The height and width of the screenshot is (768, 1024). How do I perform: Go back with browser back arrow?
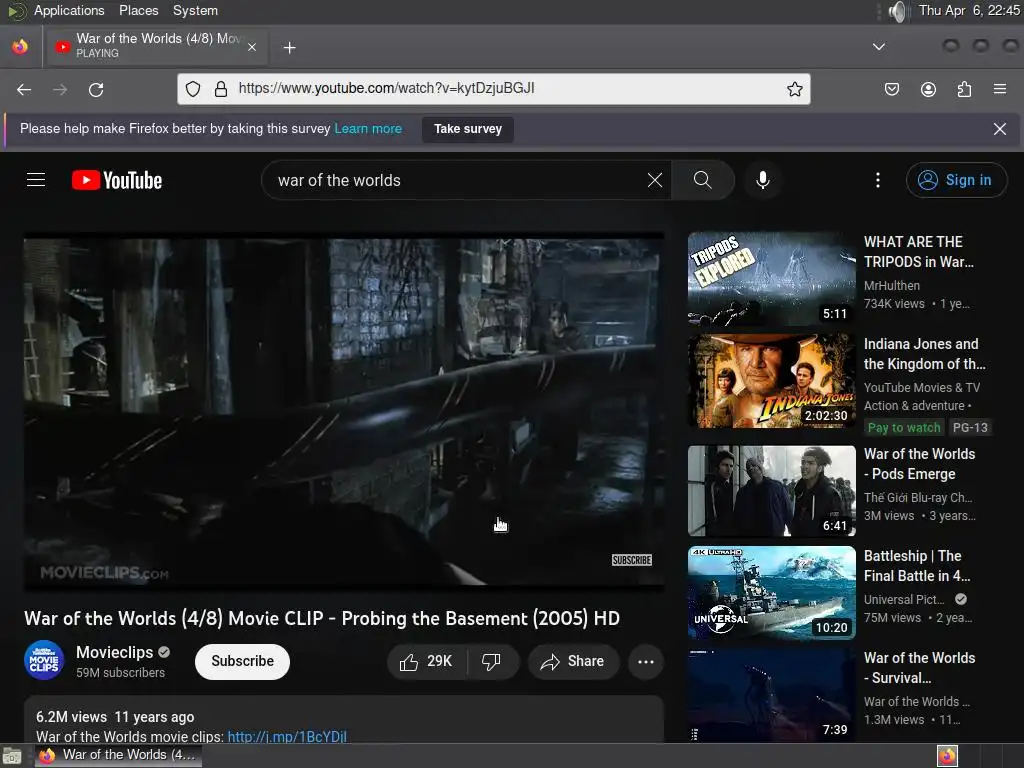tap(24, 89)
